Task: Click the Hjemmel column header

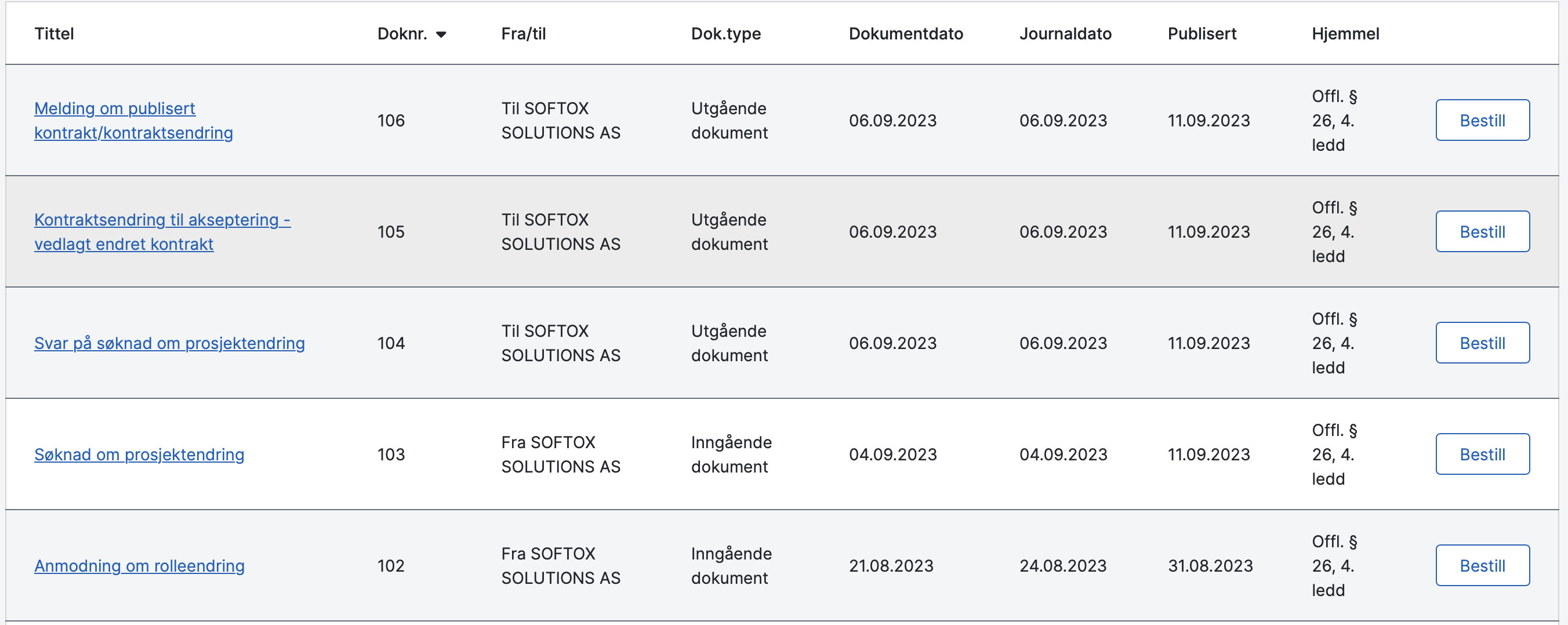Action: pyautogui.click(x=1345, y=34)
